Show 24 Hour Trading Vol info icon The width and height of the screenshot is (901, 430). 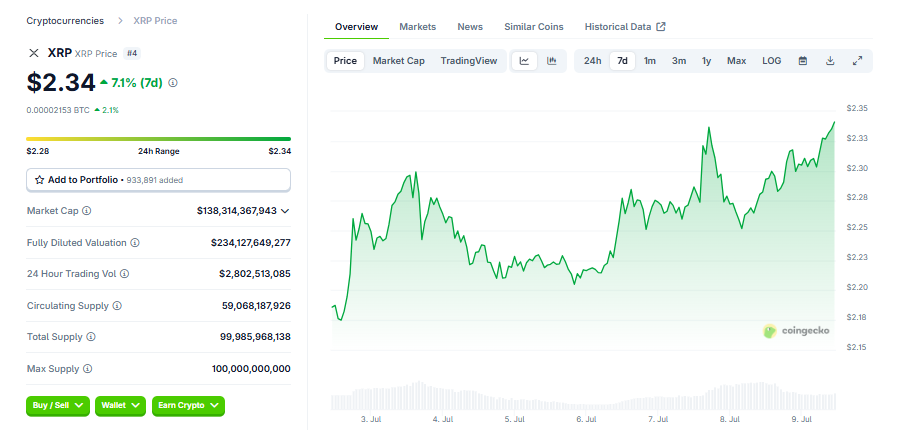tap(125, 274)
